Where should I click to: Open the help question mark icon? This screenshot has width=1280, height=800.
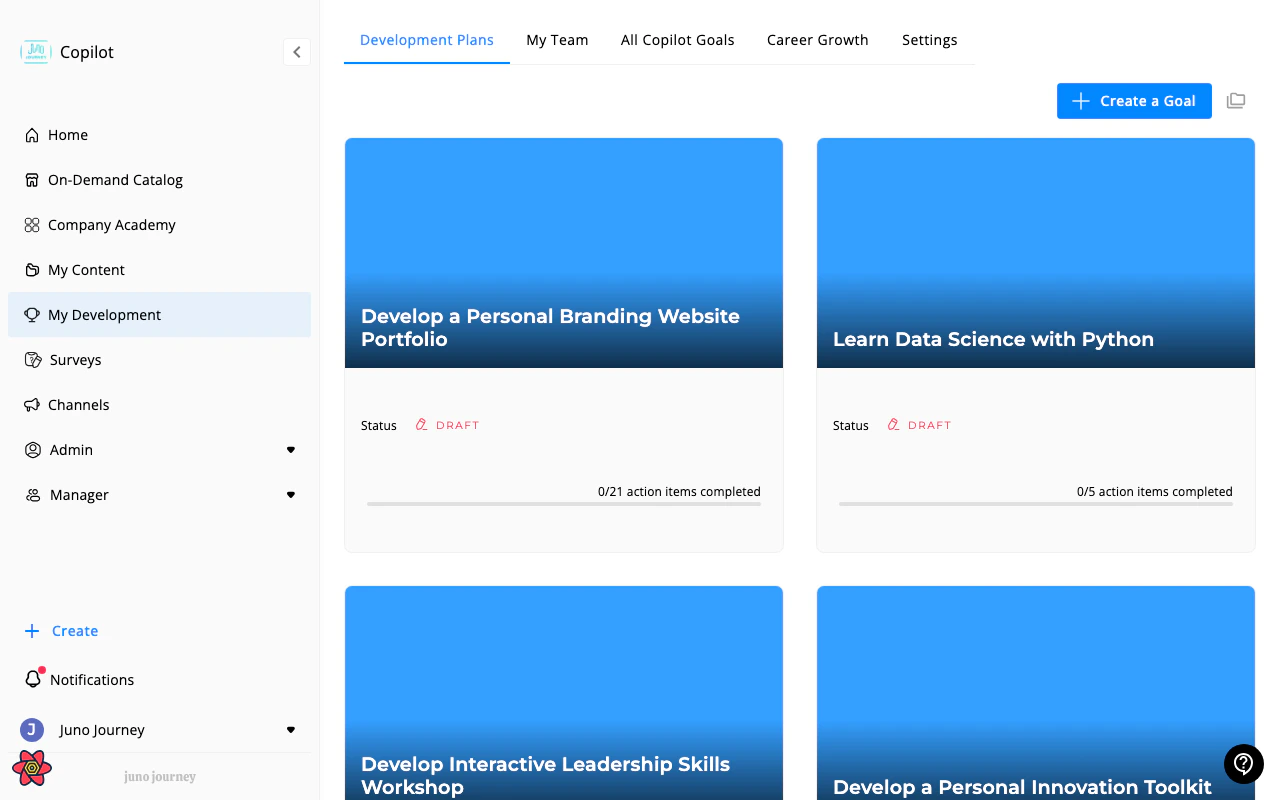point(1244,764)
